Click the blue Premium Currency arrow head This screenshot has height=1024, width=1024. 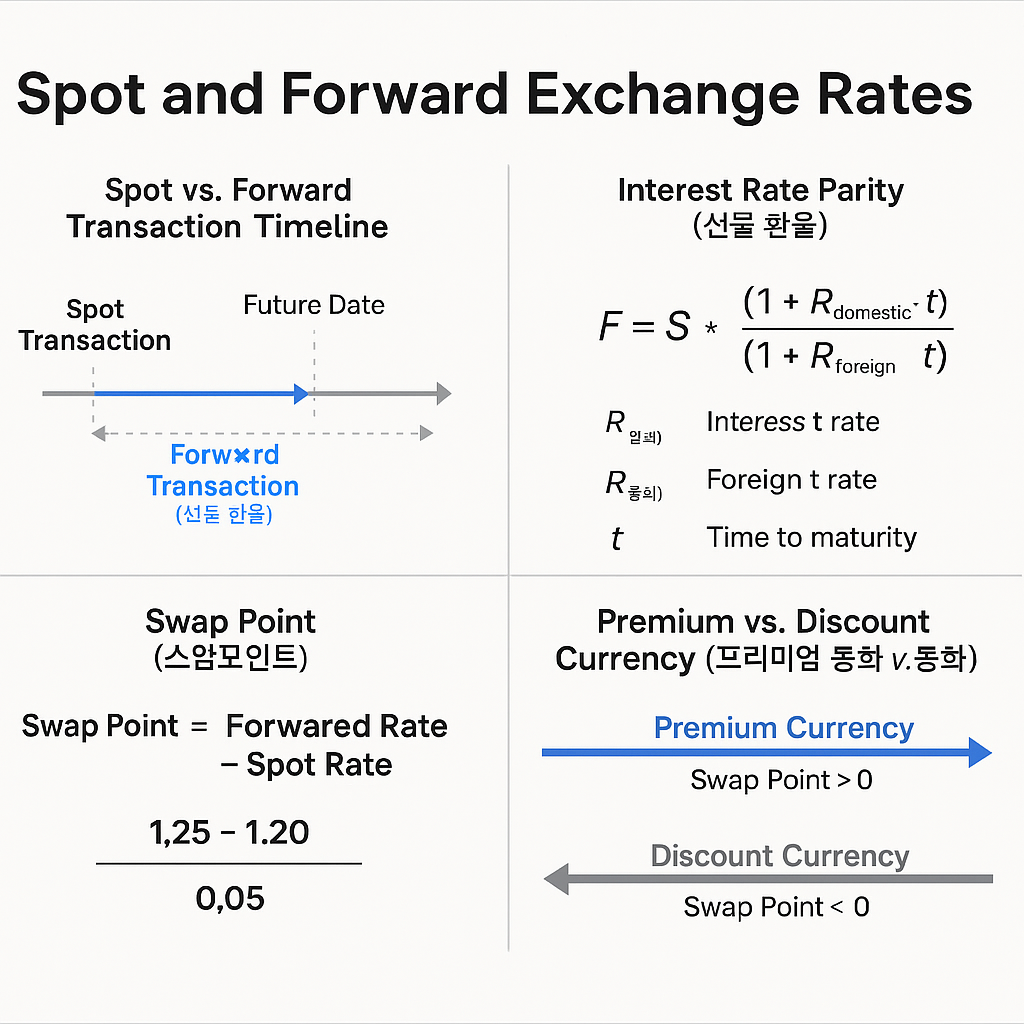click(x=979, y=752)
